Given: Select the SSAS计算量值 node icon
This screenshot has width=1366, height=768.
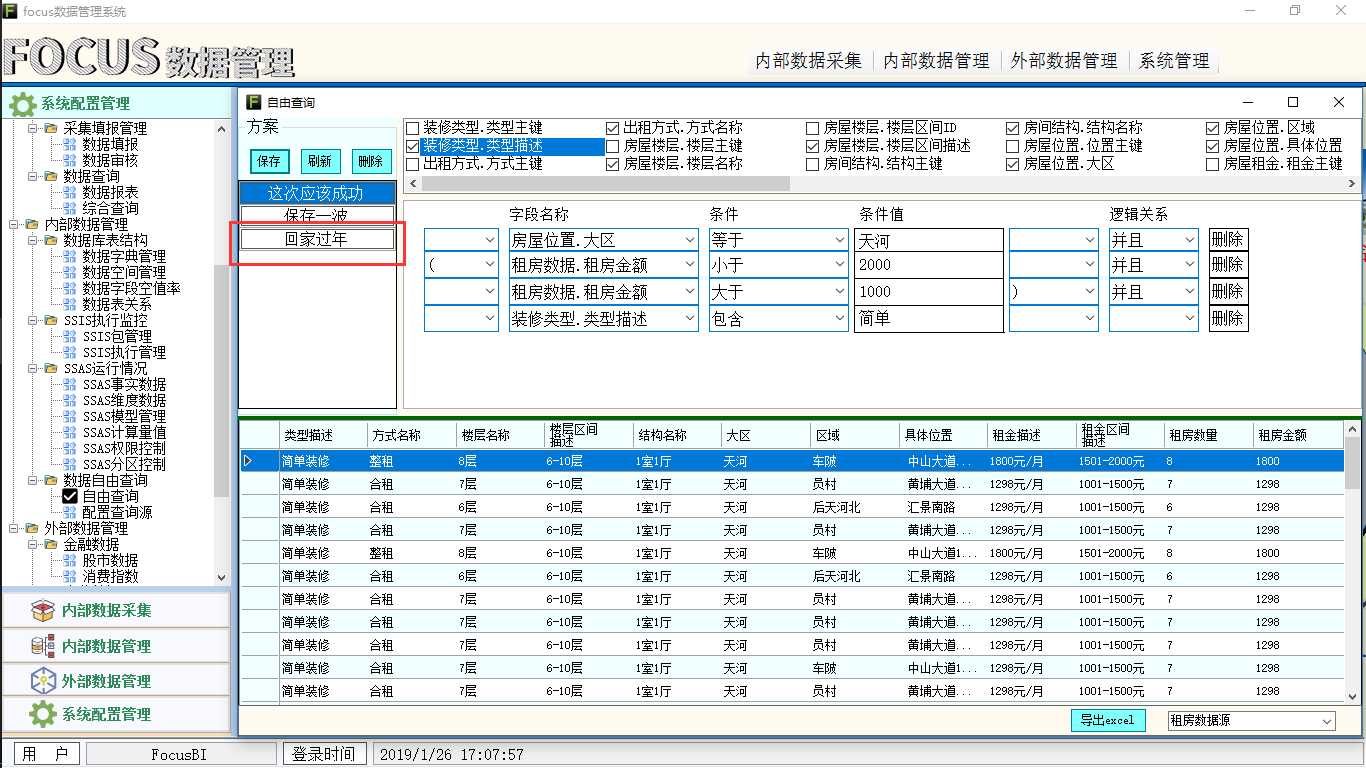Looking at the screenshot, I should [69, 432].
